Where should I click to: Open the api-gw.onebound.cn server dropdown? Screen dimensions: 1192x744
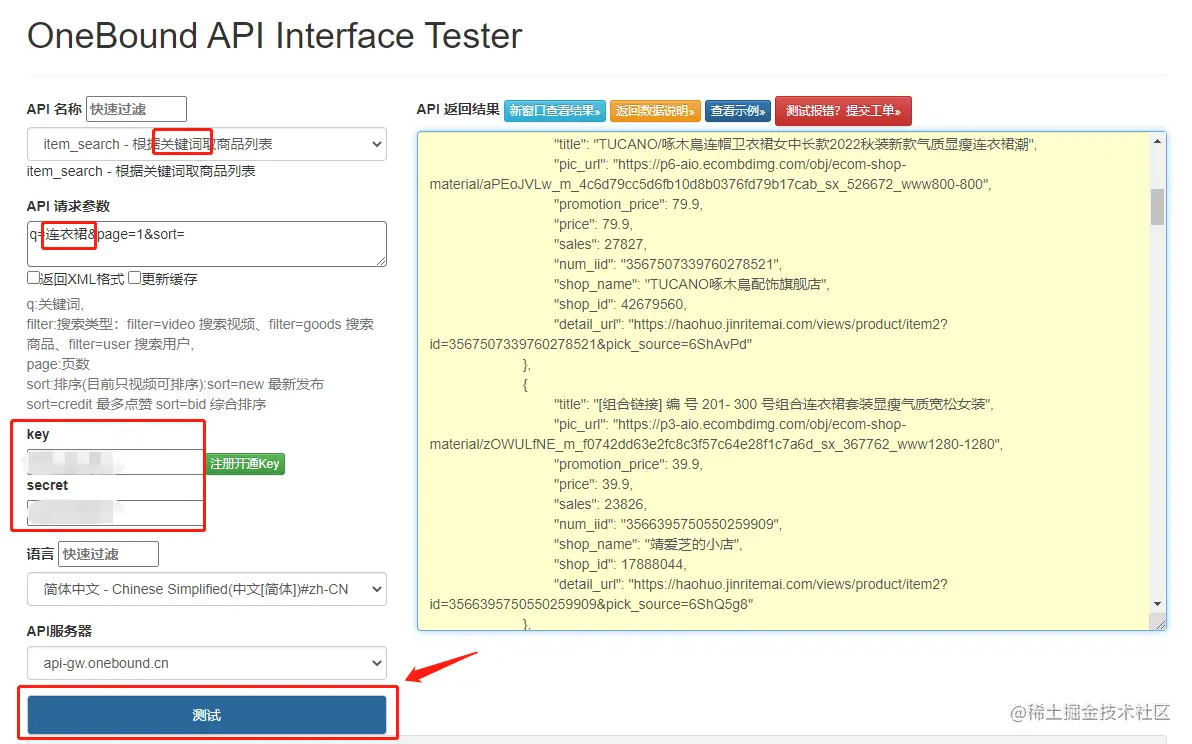click(206, 662)
